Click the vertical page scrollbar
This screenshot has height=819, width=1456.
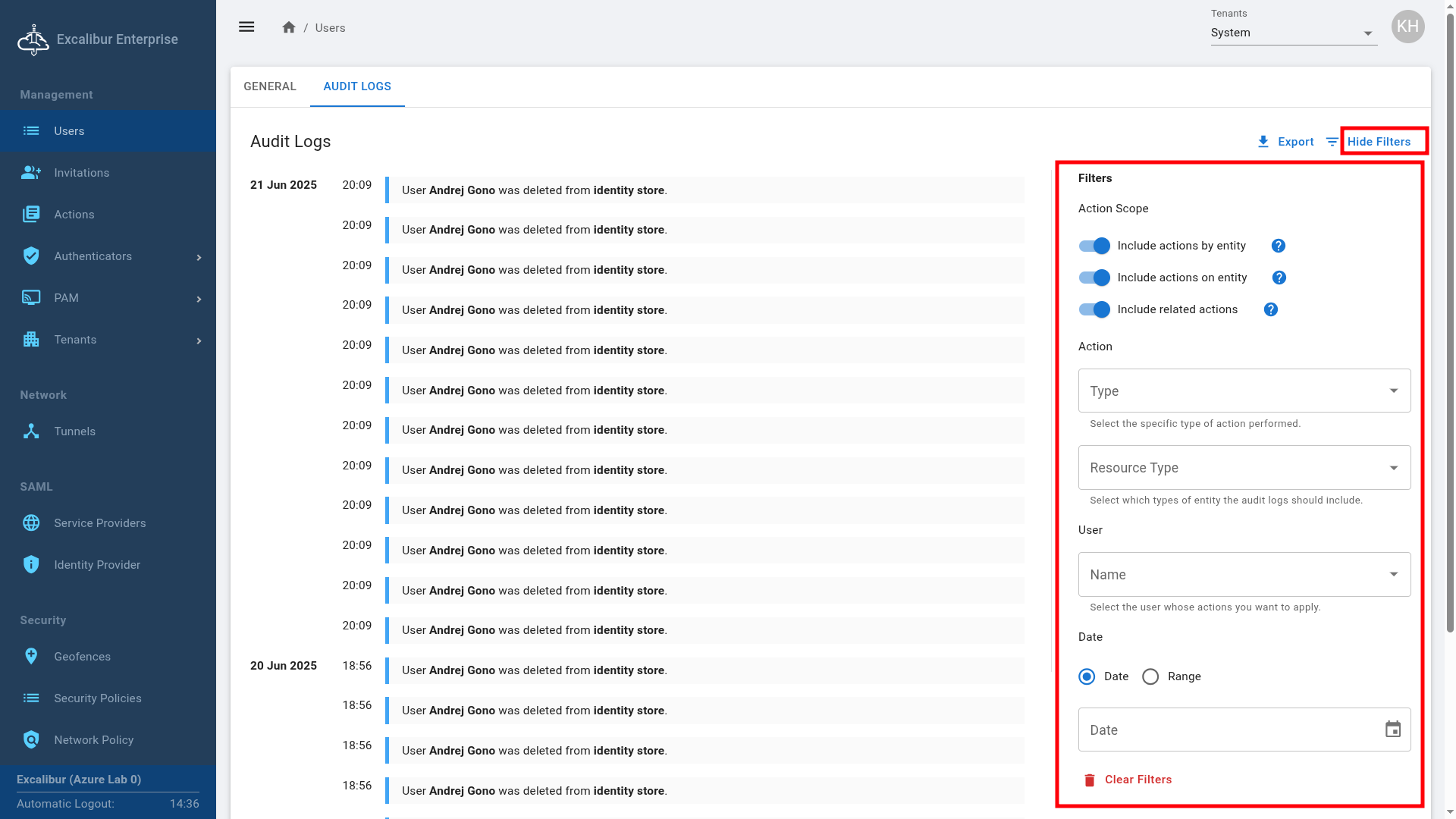point(1450,322)
